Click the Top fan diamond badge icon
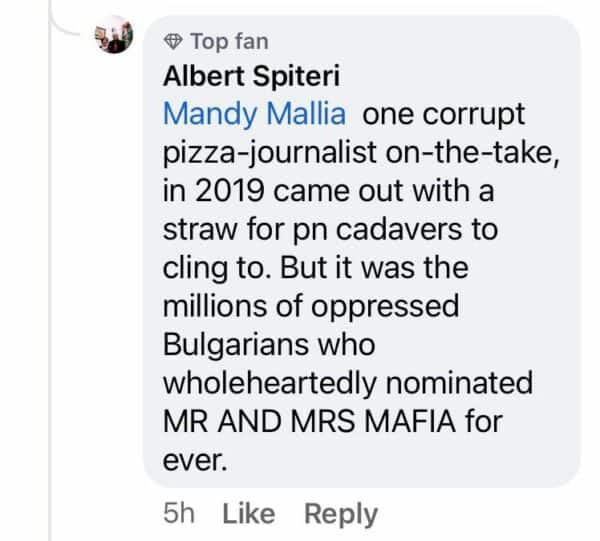The height and width of the screenshot is (541, 600). 172,41
